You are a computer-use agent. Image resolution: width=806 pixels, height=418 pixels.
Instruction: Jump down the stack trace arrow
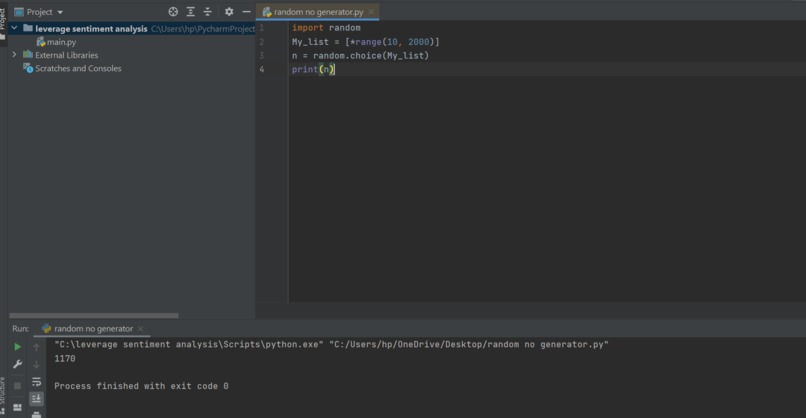click(36, 365)
